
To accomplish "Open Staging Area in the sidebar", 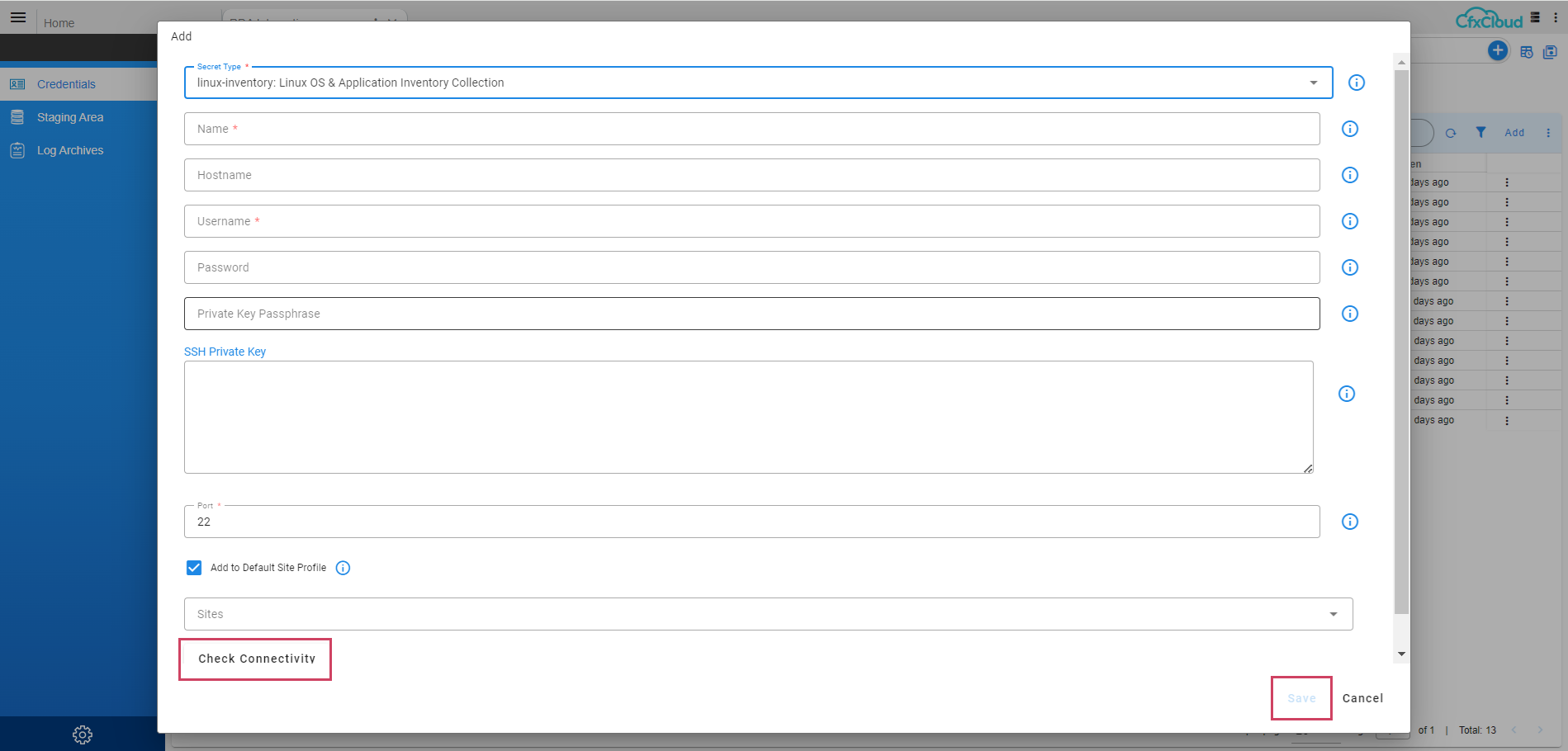I will tap(70, 117).
